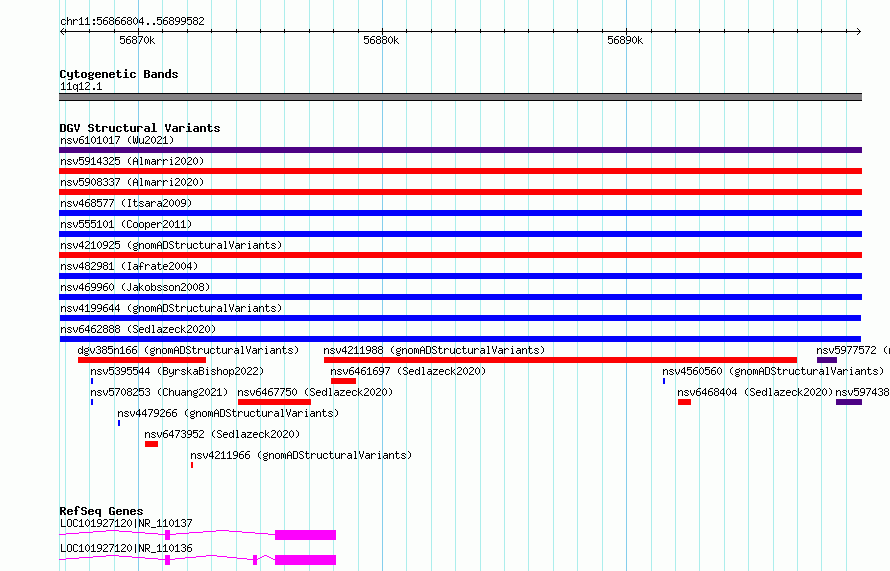This screenshot has width=890, height=571.
Task: Open the nsv482981 (Iafrate2004) entry
Action: coord(129,266)
